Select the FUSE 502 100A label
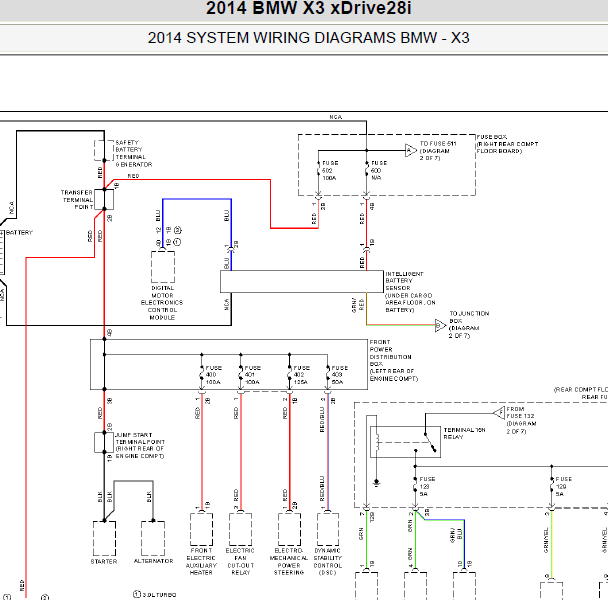The height and width of the screenshot is (600, 608). point(330,171)
